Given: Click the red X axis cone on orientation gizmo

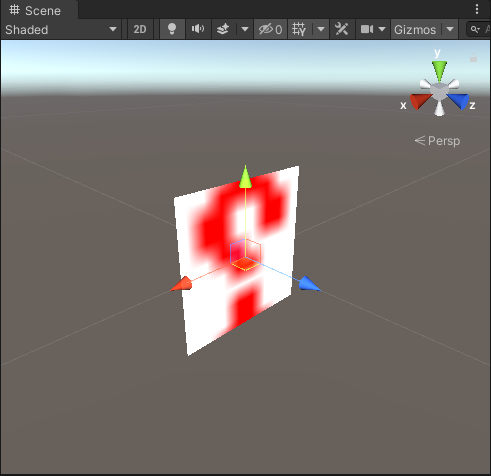Looking at the screenshot, I should click(420, 101).
